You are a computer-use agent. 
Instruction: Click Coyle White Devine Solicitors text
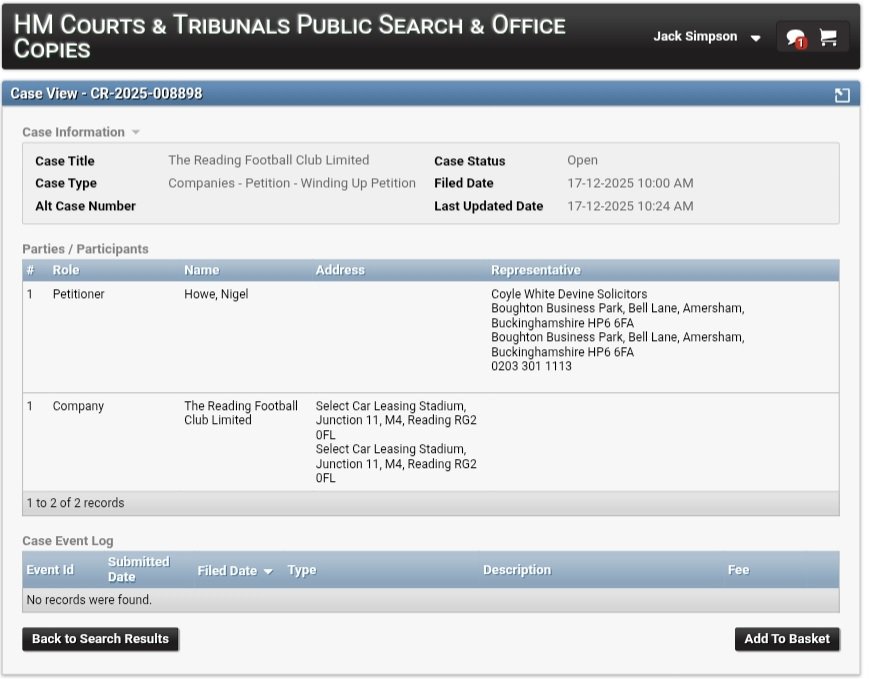tap(569, 294)
